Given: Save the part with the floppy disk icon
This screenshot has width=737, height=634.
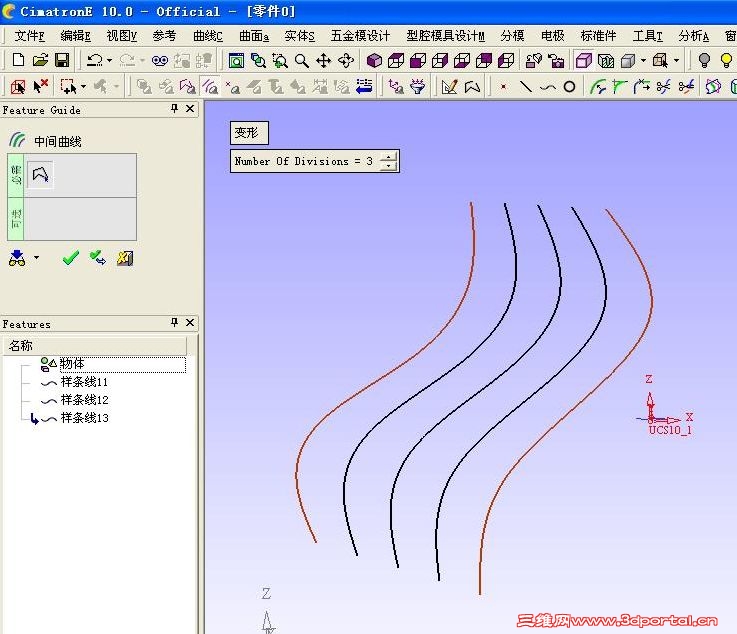Looking at the screenshot, I should click(62, 60).
